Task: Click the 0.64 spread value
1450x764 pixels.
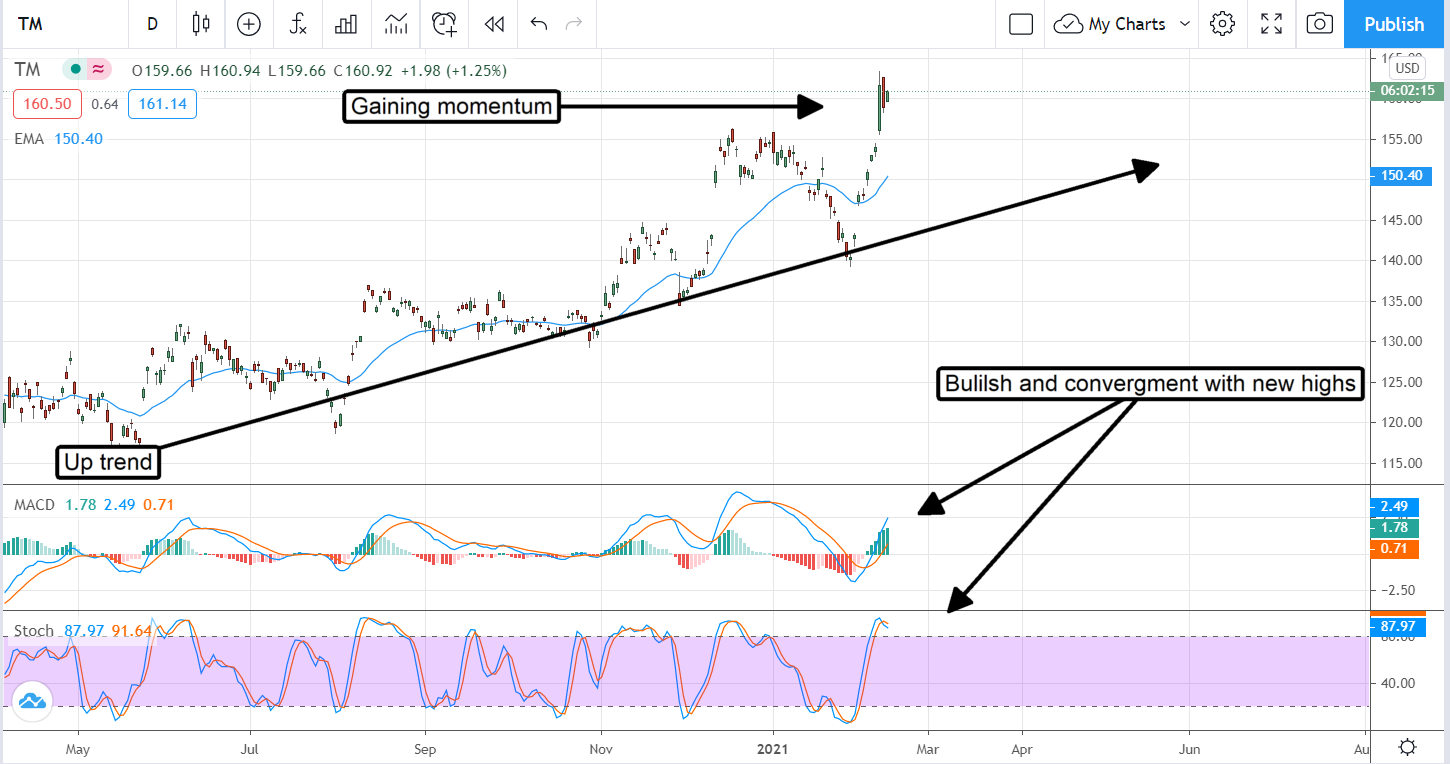Action: point(105,104)
